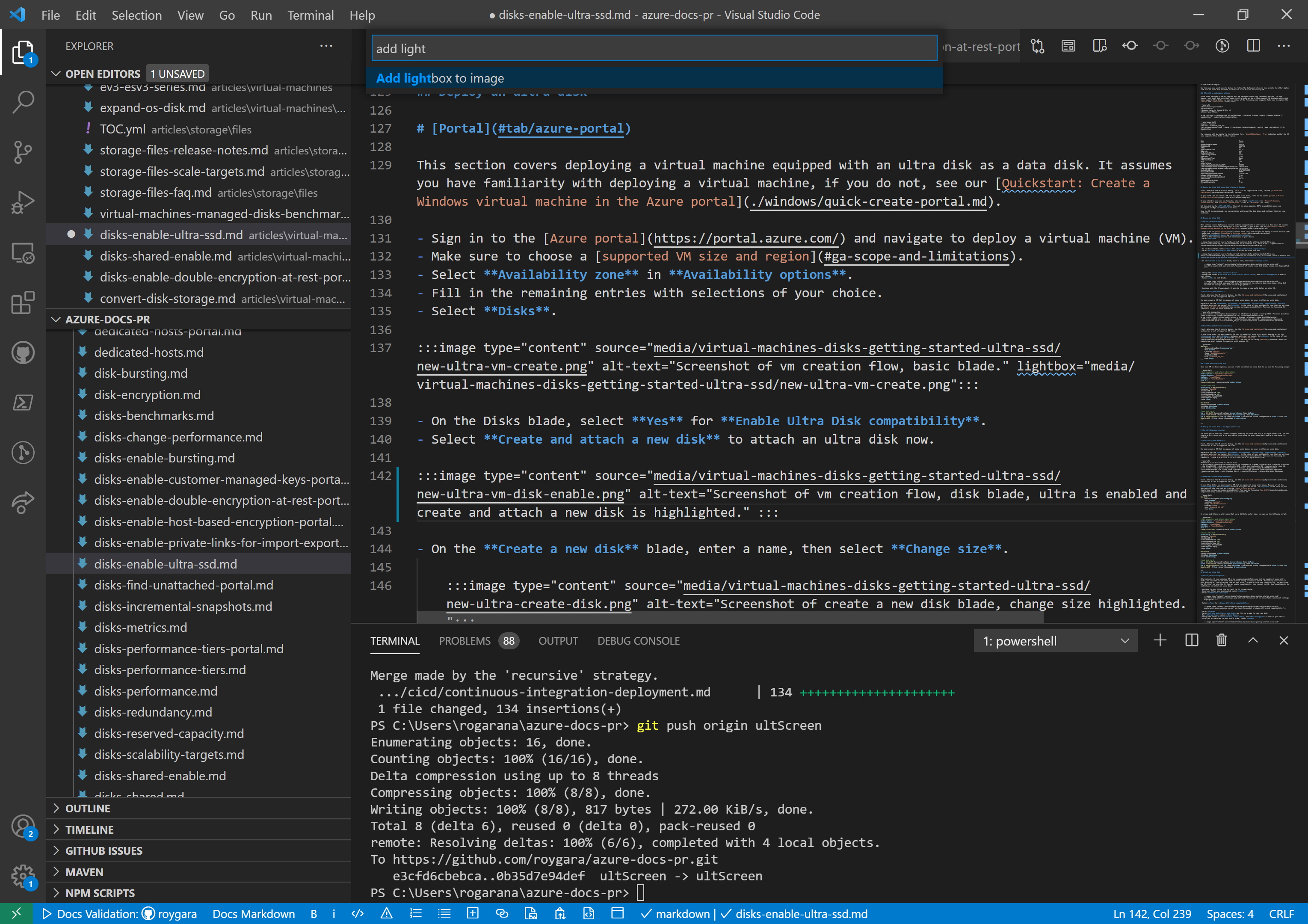Click the split editor right icon

point(1253,46)
